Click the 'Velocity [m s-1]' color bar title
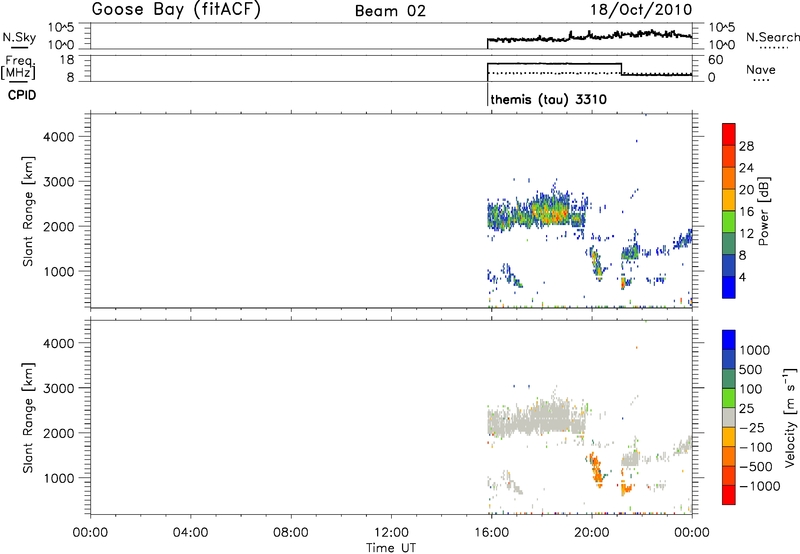 pyautogui.click(x=789, y=417)
